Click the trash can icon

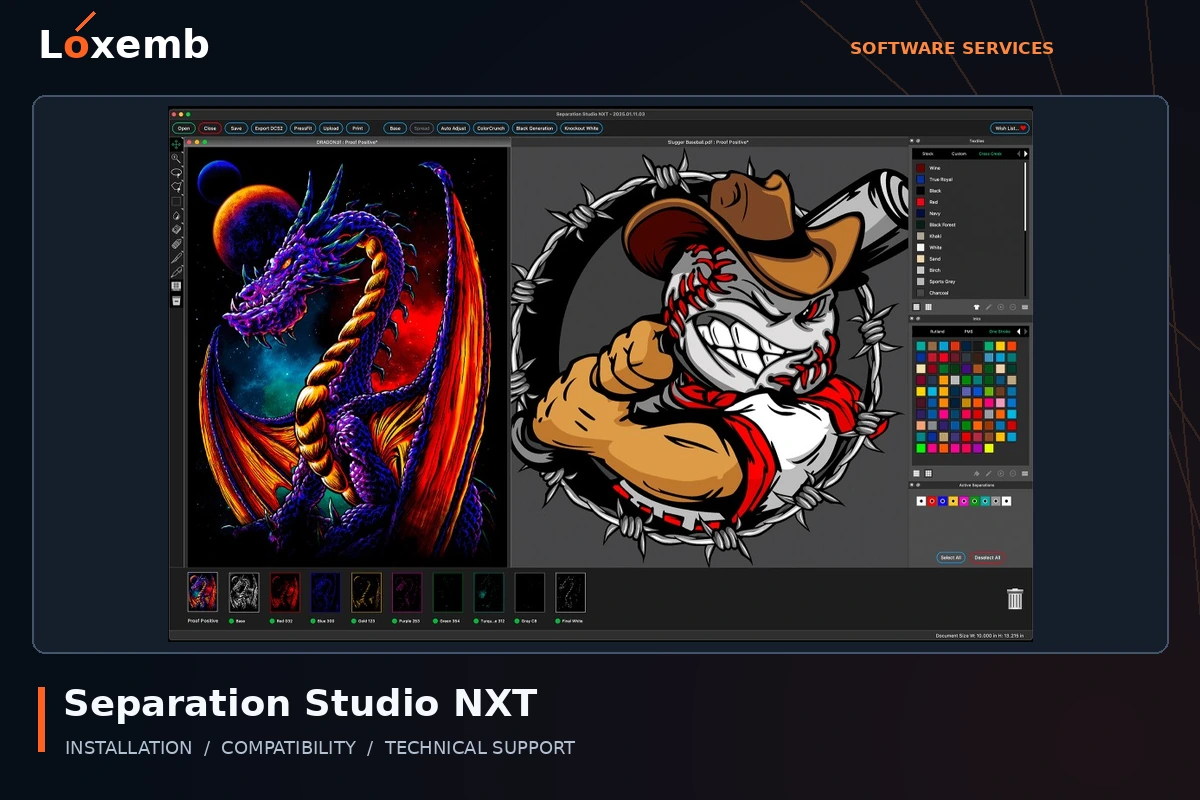pyautogui.click(x=1015, y=598)
